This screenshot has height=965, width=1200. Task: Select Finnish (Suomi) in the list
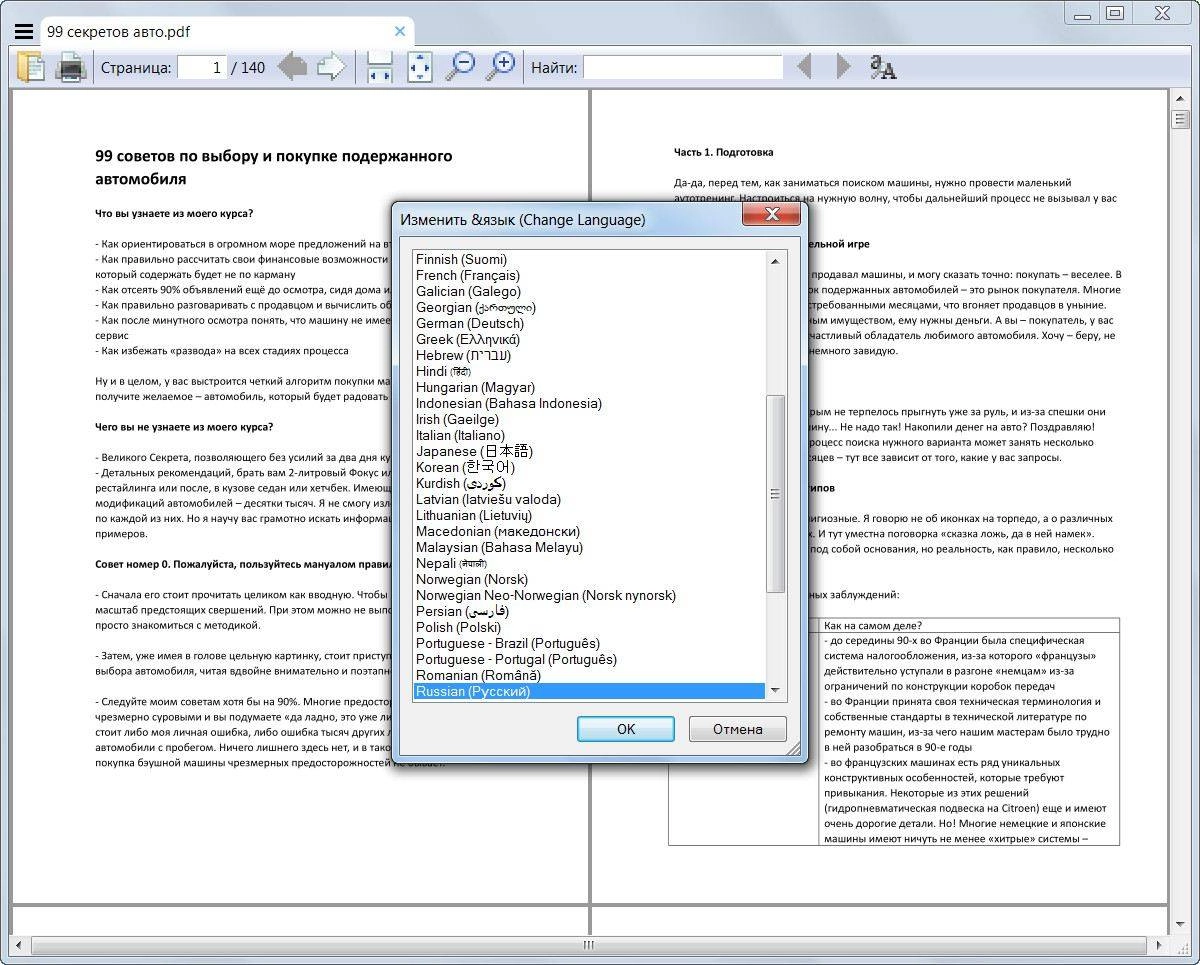pyautogui.click(x=589, y=259)
